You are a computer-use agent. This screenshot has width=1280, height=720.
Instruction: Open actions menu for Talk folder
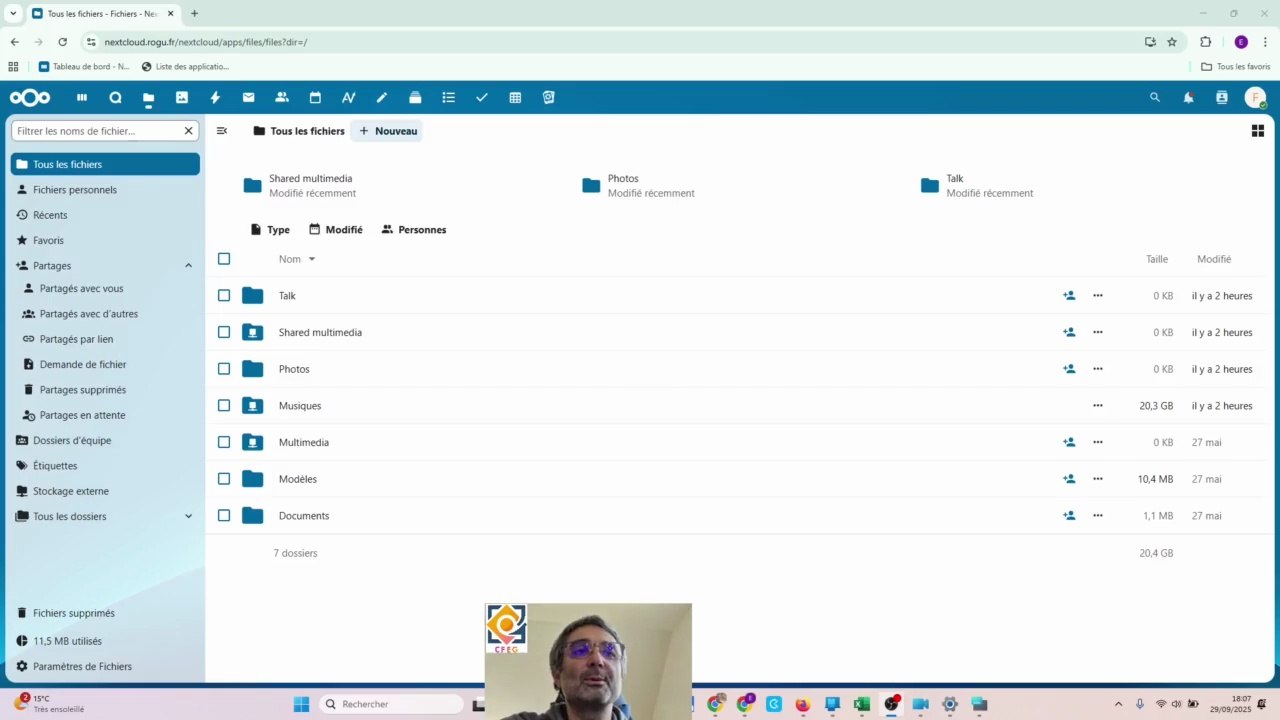(1098, 296)
